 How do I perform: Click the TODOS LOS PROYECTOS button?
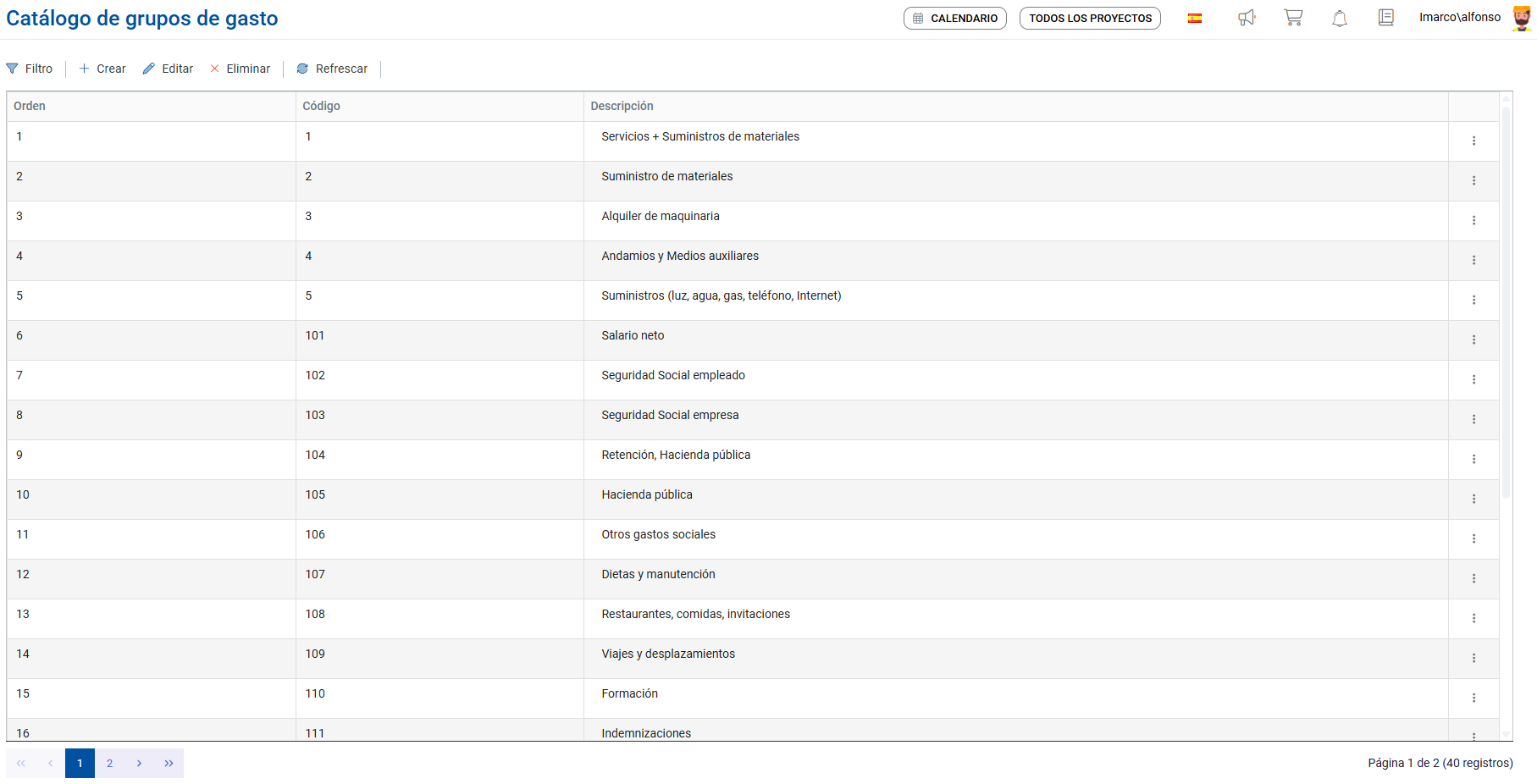tap(1090, 18)
